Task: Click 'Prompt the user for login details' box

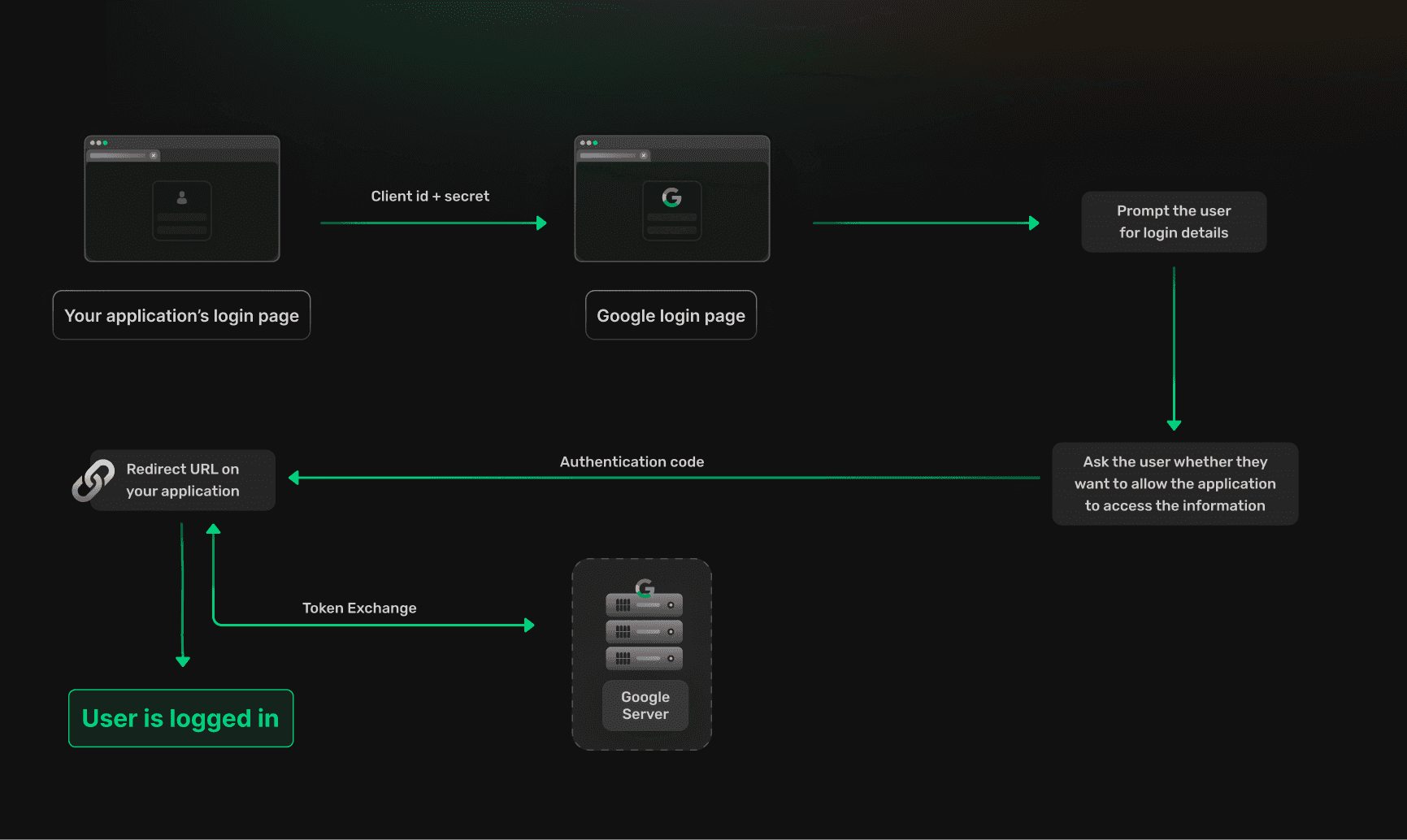Action: click(1174, 222)
